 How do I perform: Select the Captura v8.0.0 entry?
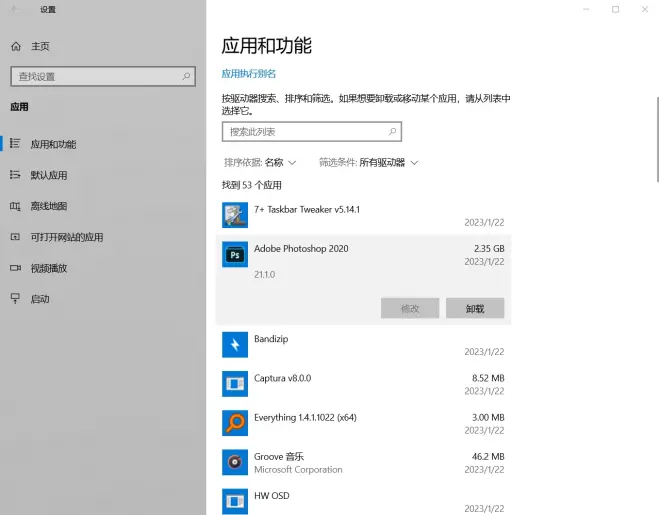pos(364,384)
